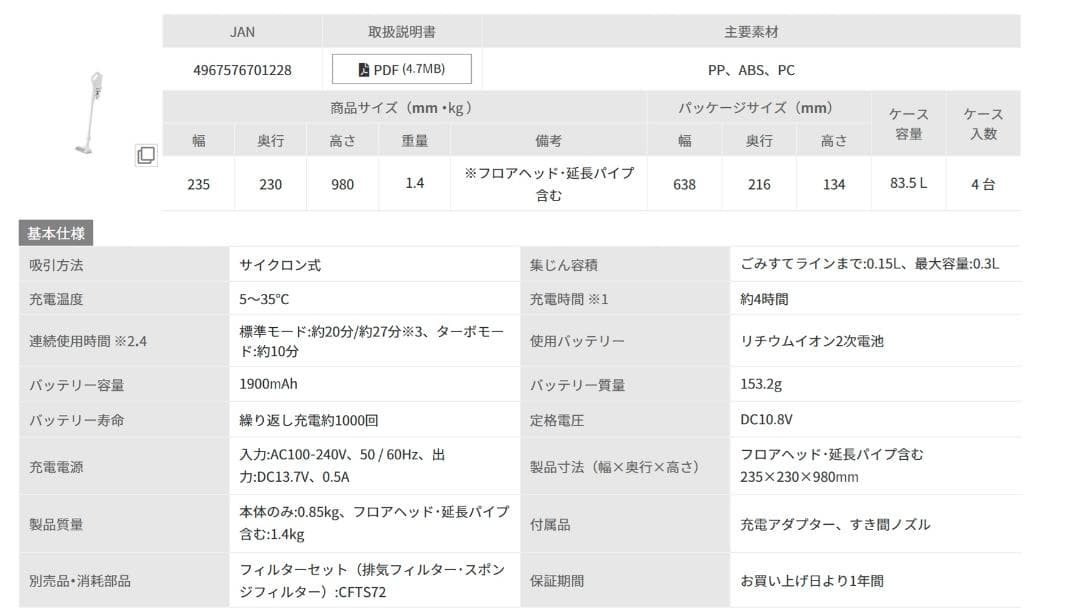Open the PDF manual download button
This screenshot has height=612, width=1080.
point(401,70)
